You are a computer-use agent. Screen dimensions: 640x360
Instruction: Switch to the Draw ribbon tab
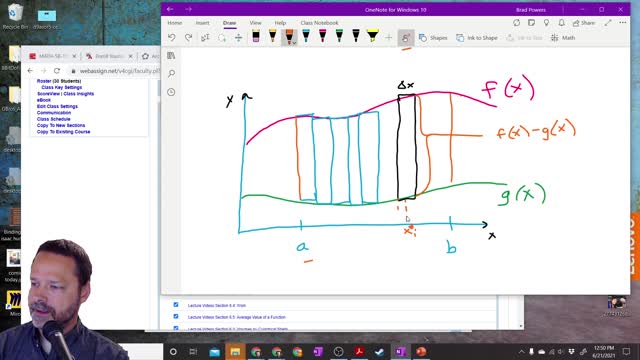point(229,23)
